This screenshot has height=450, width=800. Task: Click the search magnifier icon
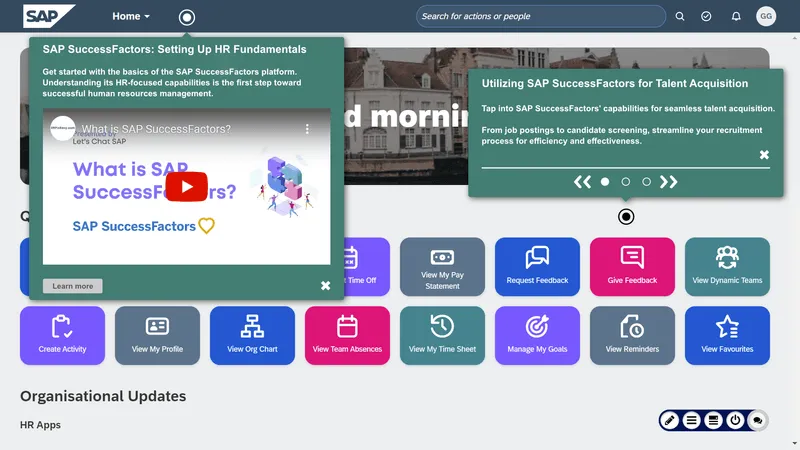[x=680, y=16]
